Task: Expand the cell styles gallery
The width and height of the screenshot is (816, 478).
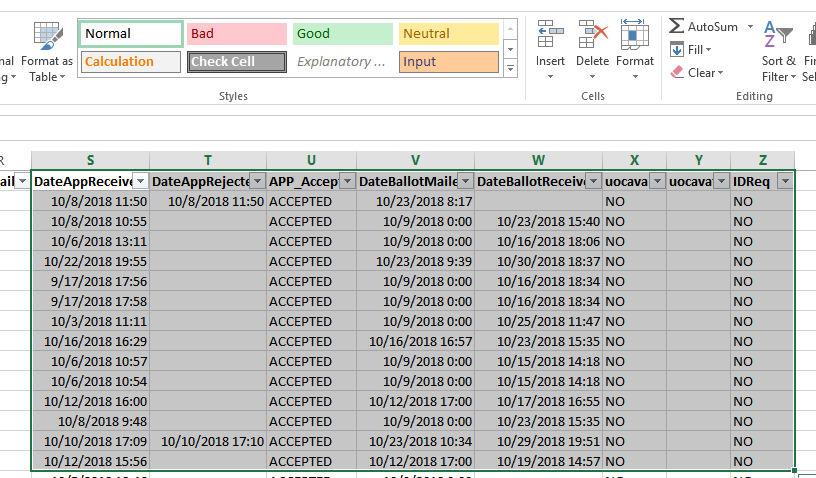Action: tap(510, 69)
